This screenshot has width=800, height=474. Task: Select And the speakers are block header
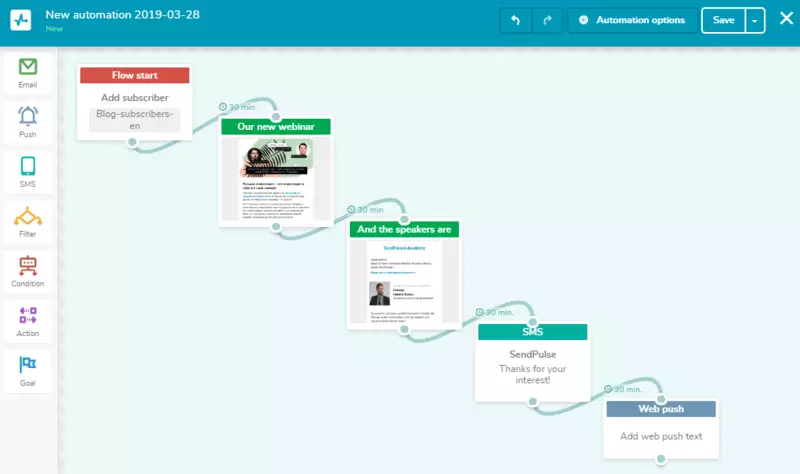coord(404,230)
